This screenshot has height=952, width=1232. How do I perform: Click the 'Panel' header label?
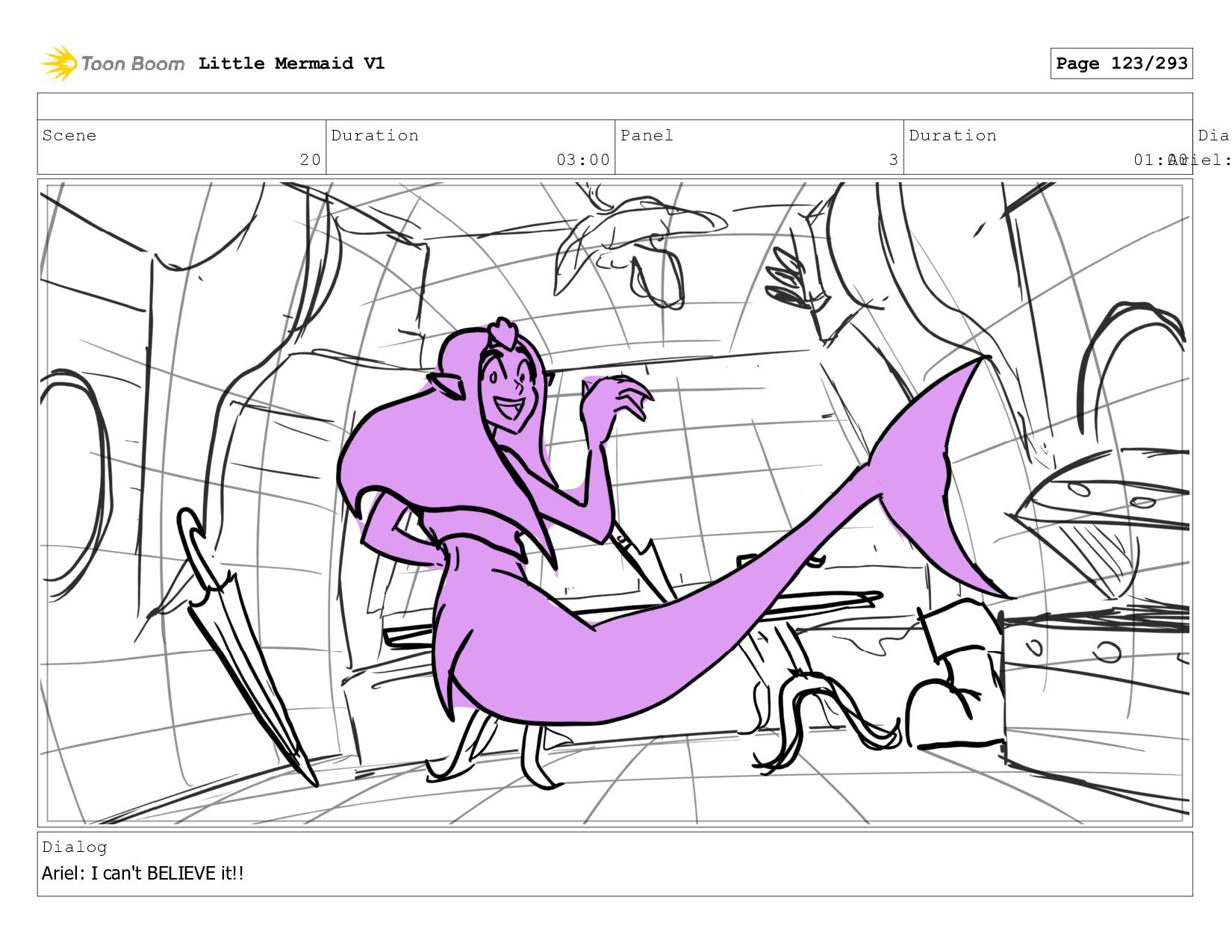click(647, 135)
